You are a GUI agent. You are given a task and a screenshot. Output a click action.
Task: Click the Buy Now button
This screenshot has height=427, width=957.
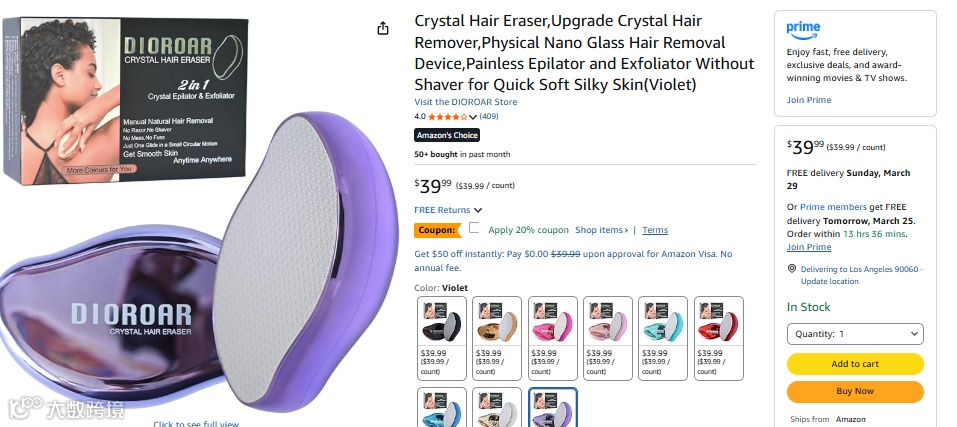coord(854,392)
